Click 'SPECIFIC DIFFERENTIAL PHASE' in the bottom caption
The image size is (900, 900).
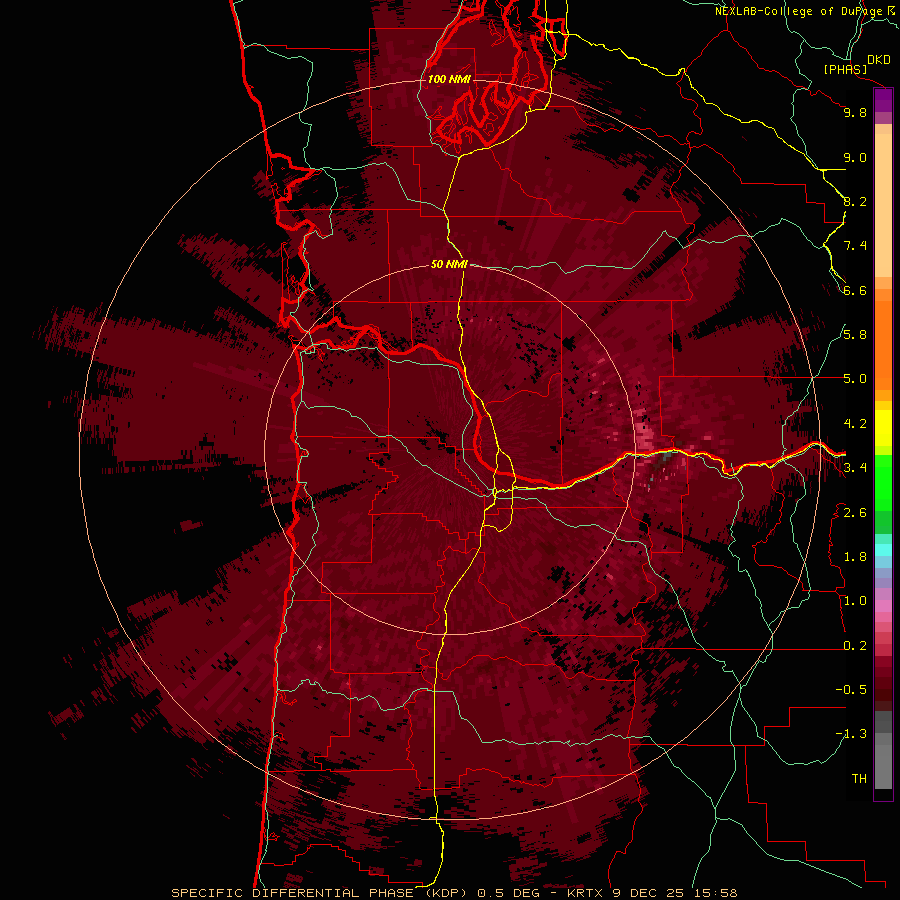292,893
